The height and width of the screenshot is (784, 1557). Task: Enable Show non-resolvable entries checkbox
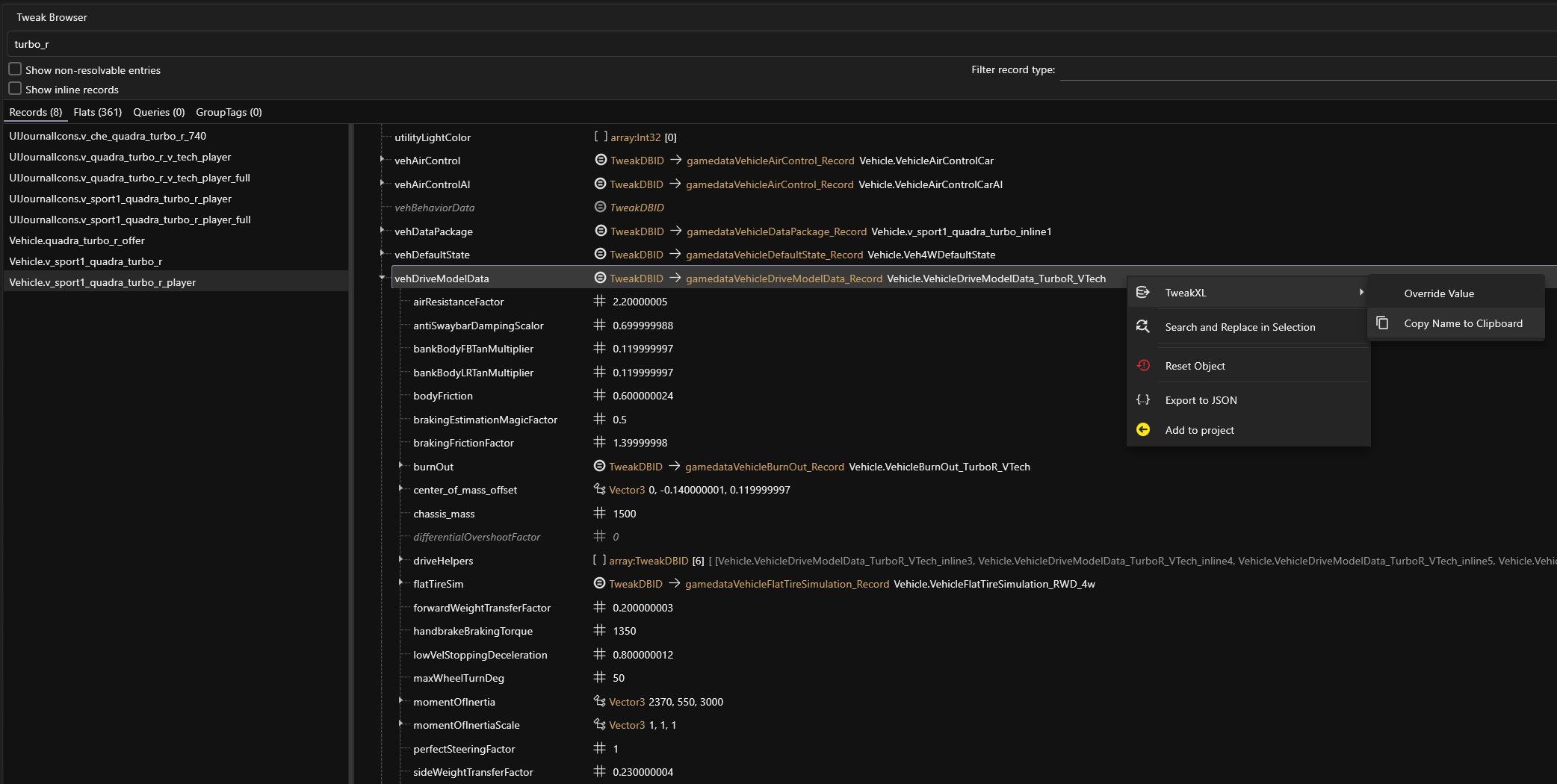pyautogui.click(x=15, y=69)
